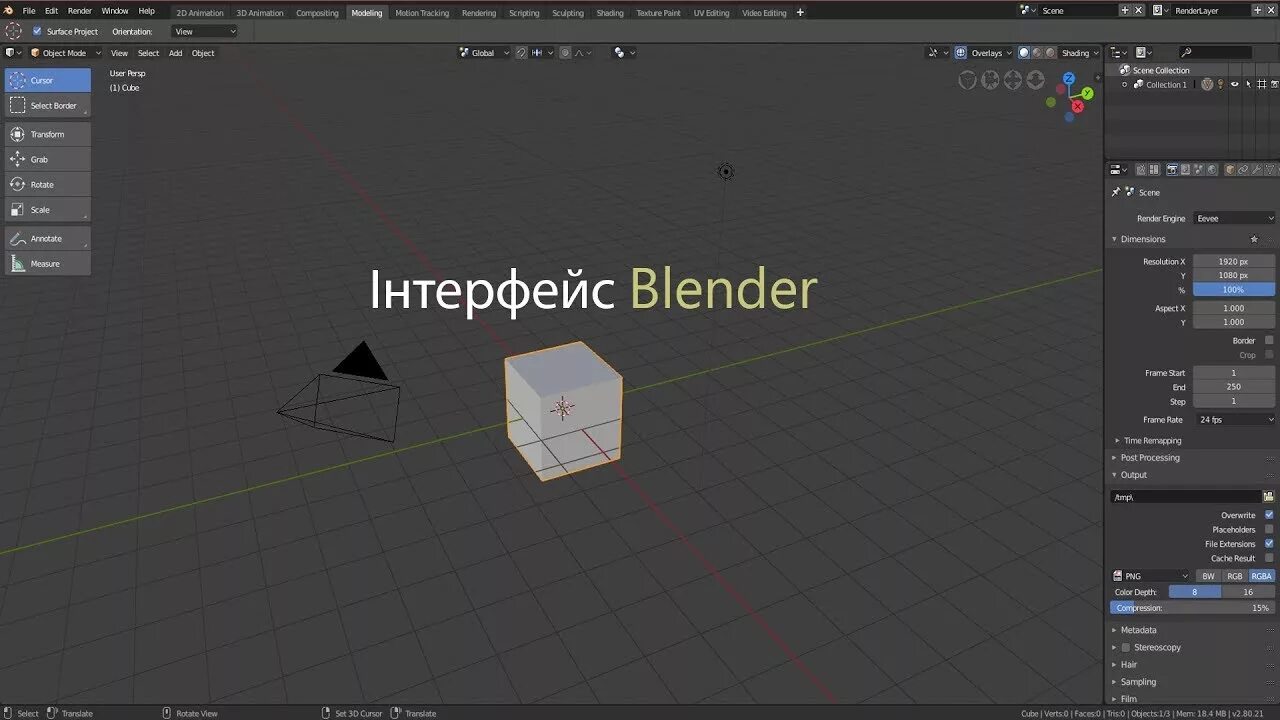Screen dimensions: 1280x720
Task: Click the viewport gizmo Z axis
Action: tap(1069, 78)
